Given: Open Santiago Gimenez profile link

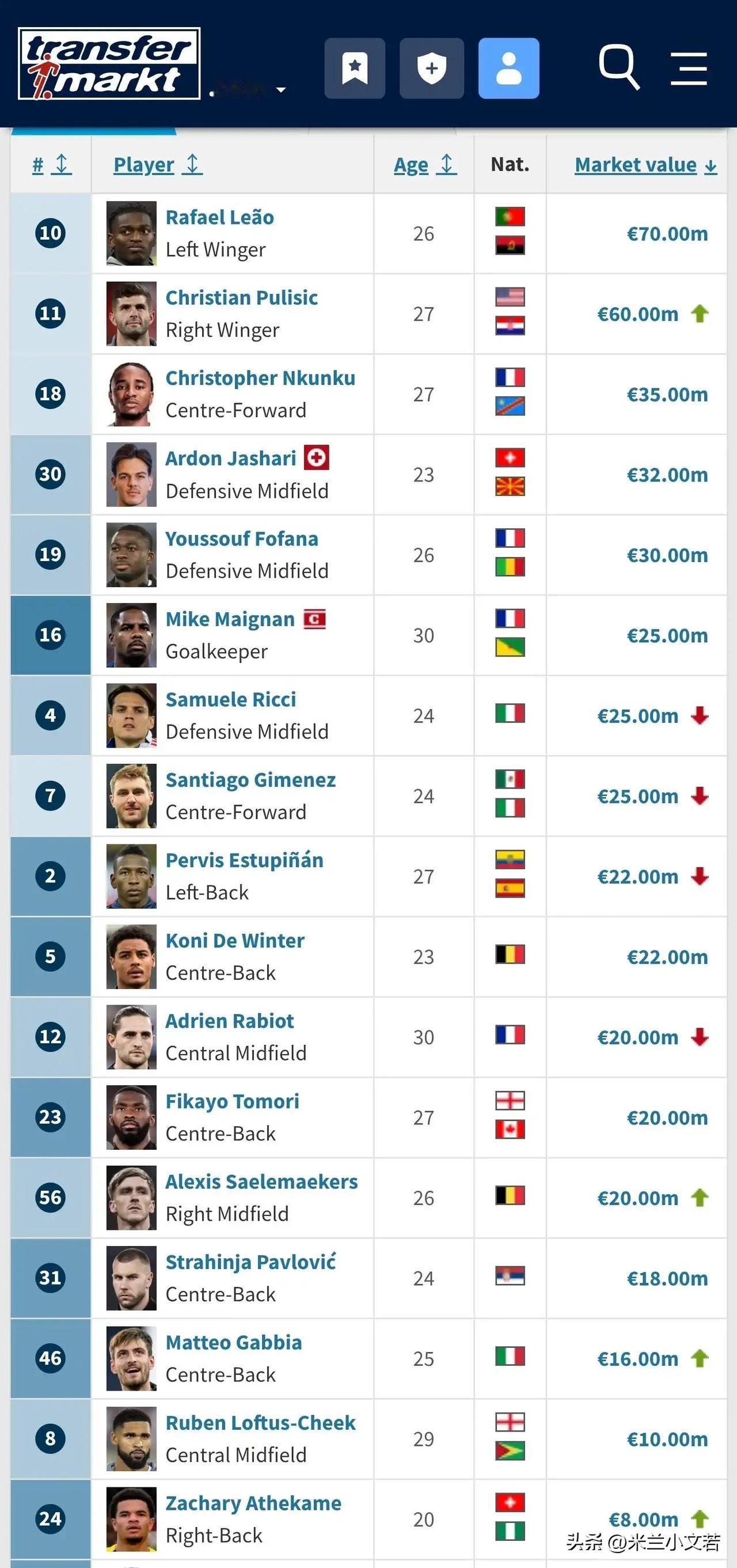Looking at the screenshot, I should [x=250, y=780].
